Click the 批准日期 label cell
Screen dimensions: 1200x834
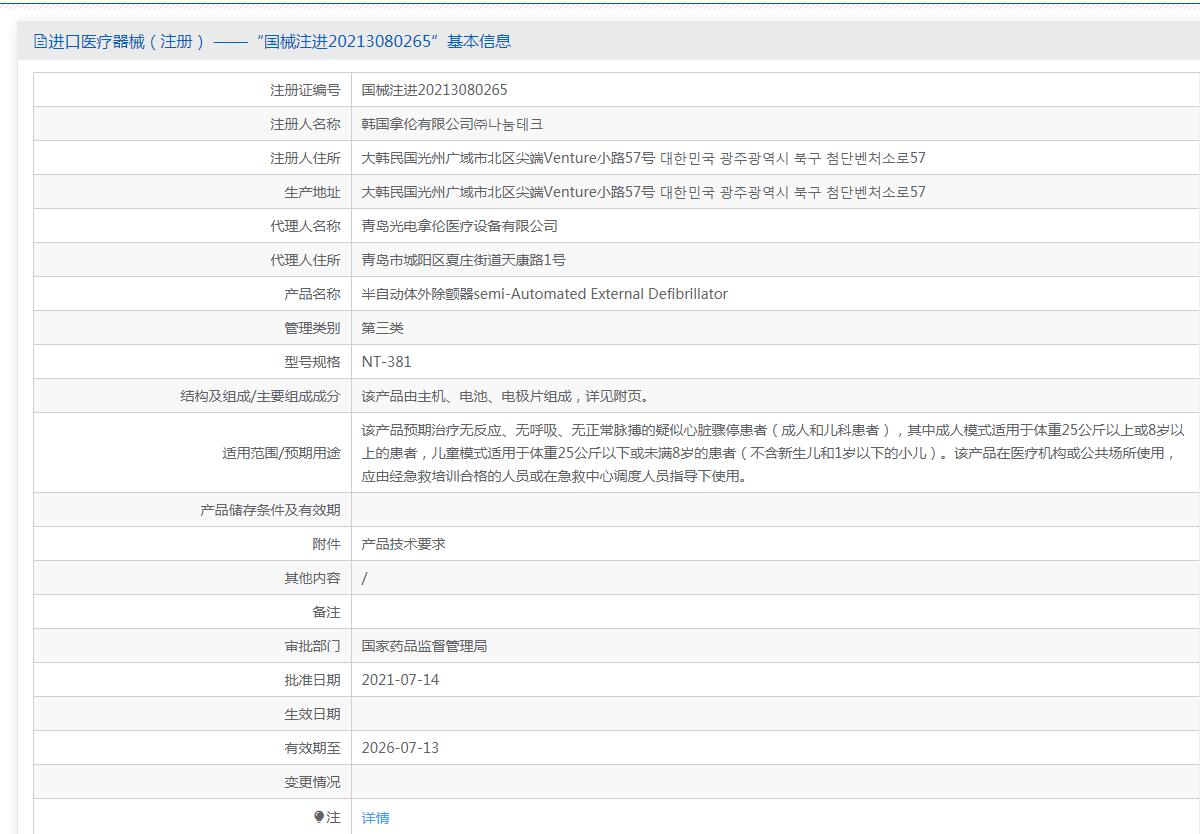pyautogui.click(x=192, y=680)
